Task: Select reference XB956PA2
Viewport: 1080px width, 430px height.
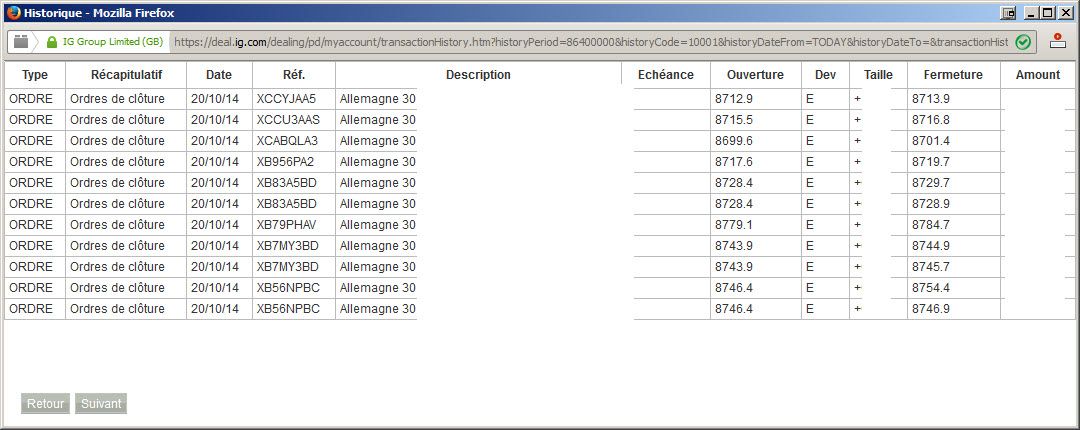Action: [x=286, y=162]
